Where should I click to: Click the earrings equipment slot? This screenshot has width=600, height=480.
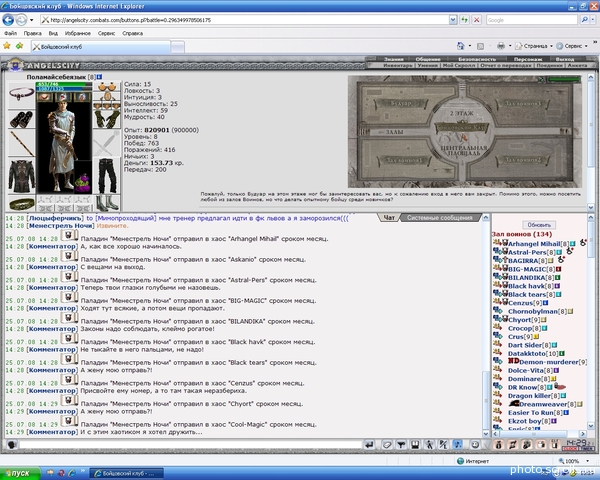(107, 87)
